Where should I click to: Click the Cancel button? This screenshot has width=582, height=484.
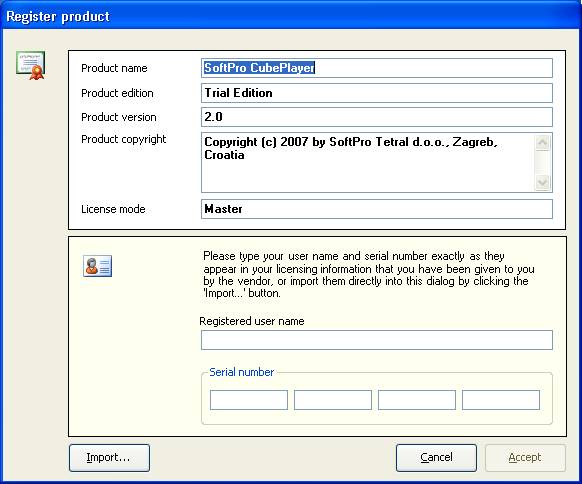click(x=436, y=458)
